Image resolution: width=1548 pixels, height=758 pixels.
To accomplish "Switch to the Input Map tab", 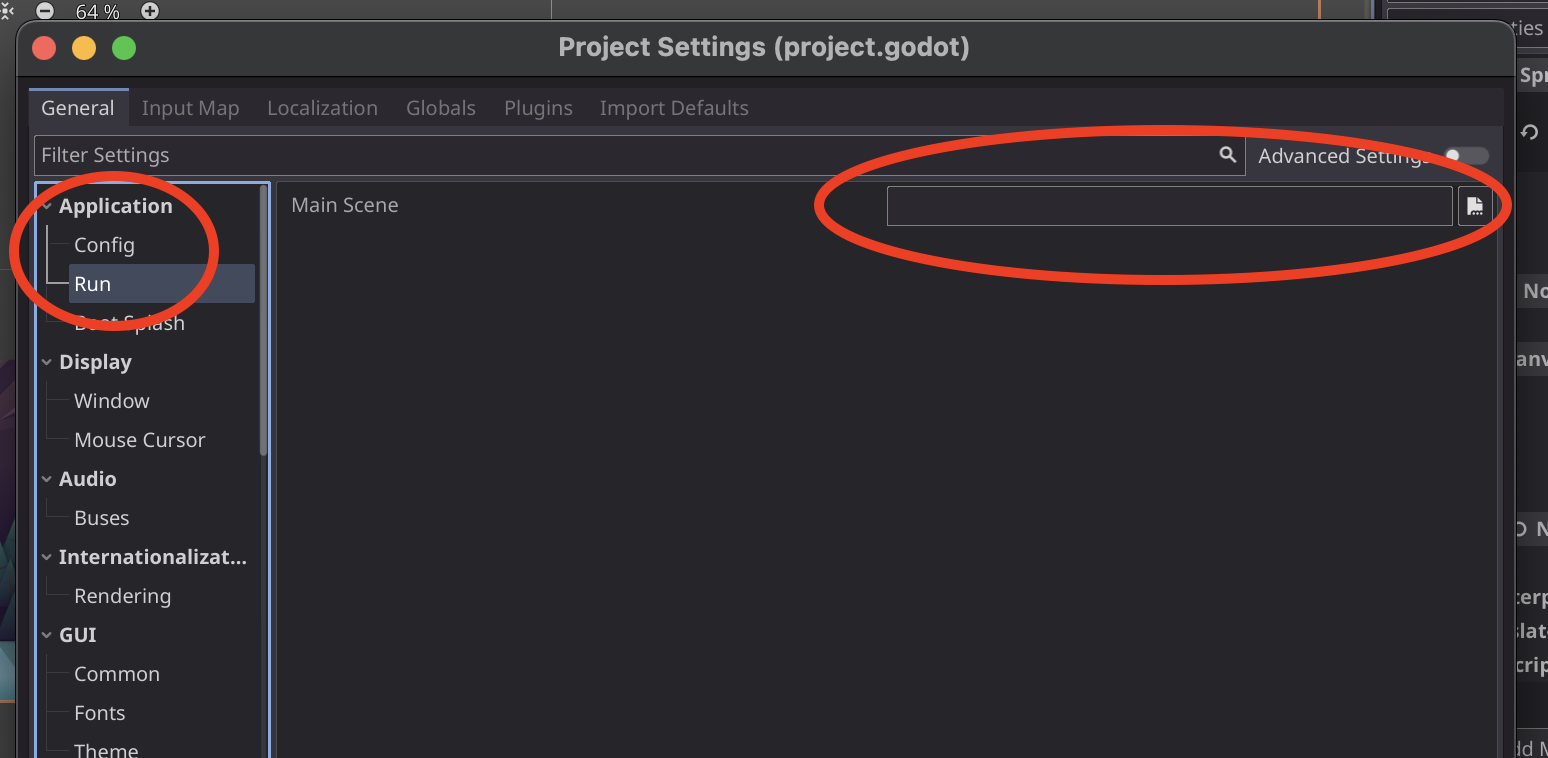I will tap(190, 107).
